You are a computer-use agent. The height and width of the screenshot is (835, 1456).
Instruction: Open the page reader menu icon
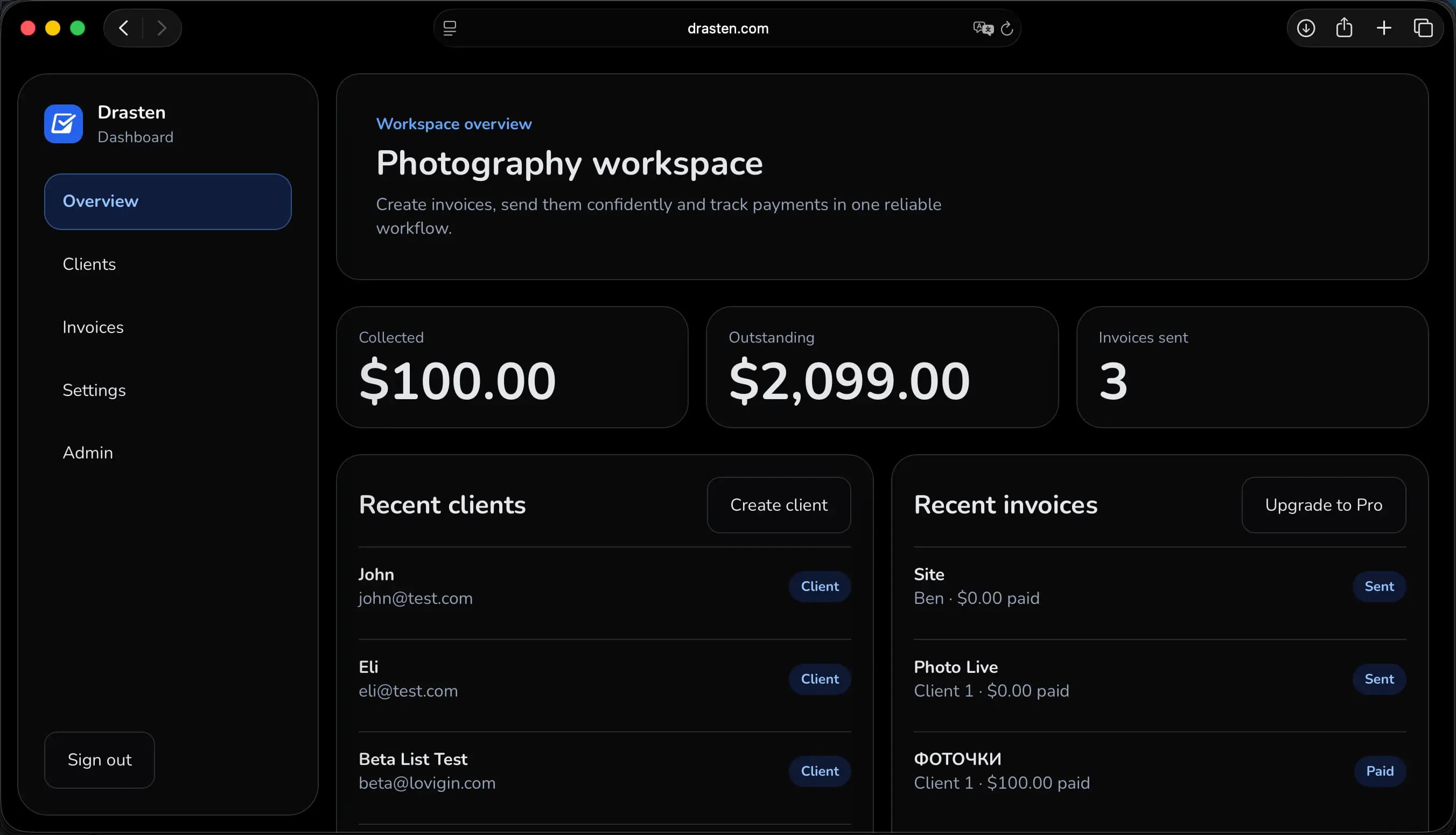click(x=450, y=28)
